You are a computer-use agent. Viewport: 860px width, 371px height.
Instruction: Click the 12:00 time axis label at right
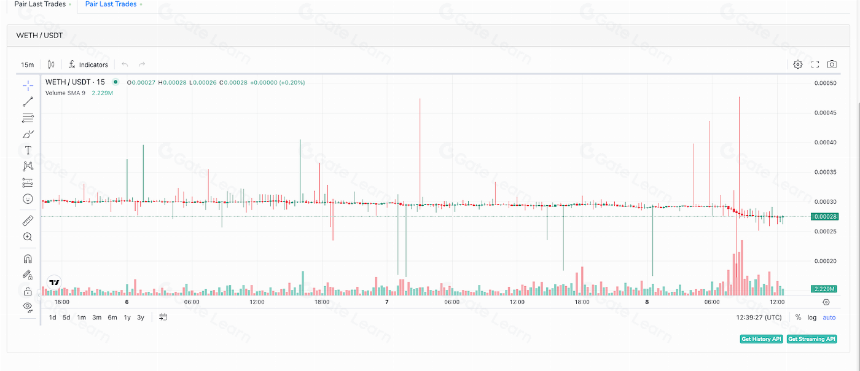point(777,302)
